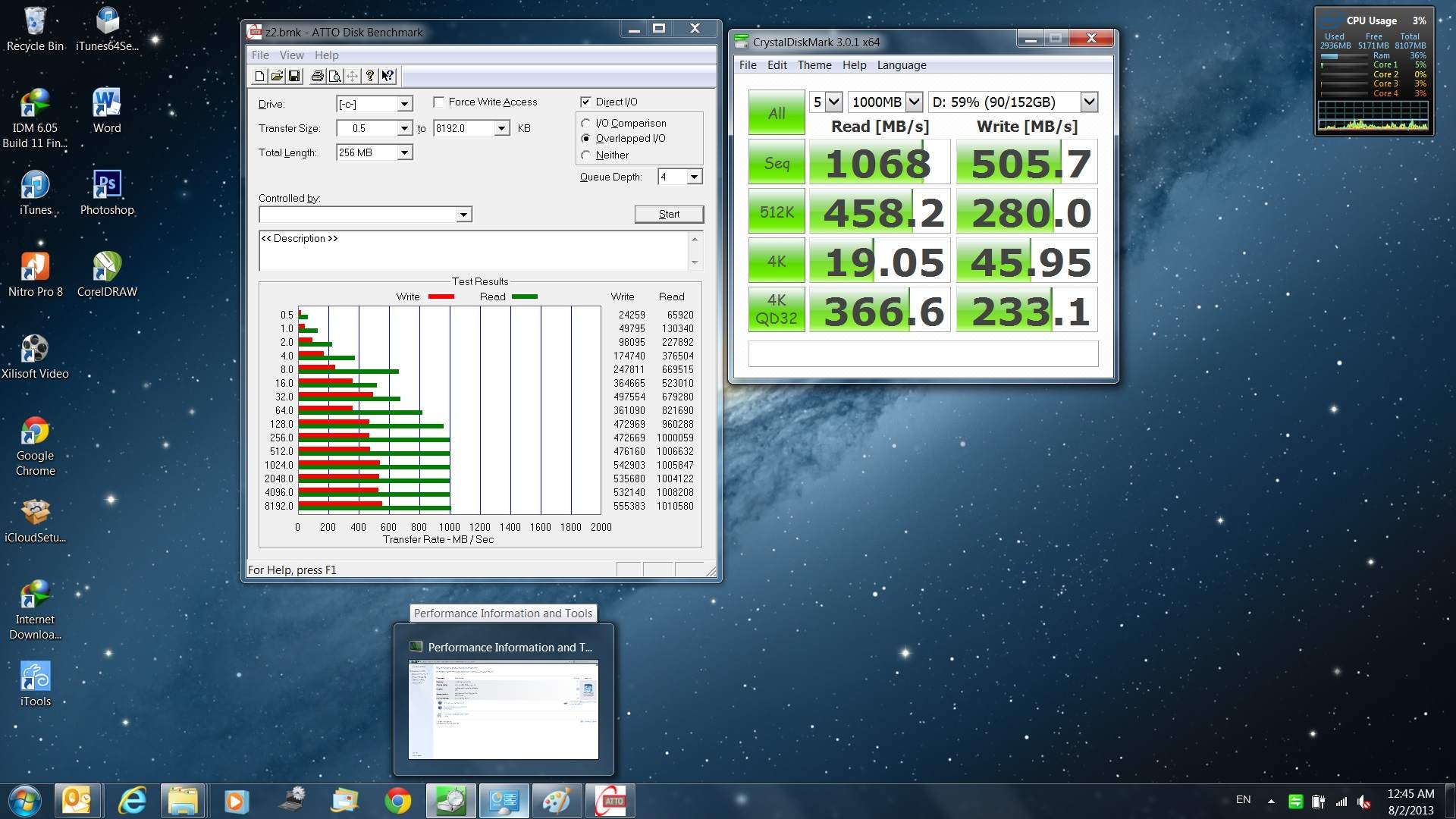Select the Neither radio button

[x=585, y=155]
